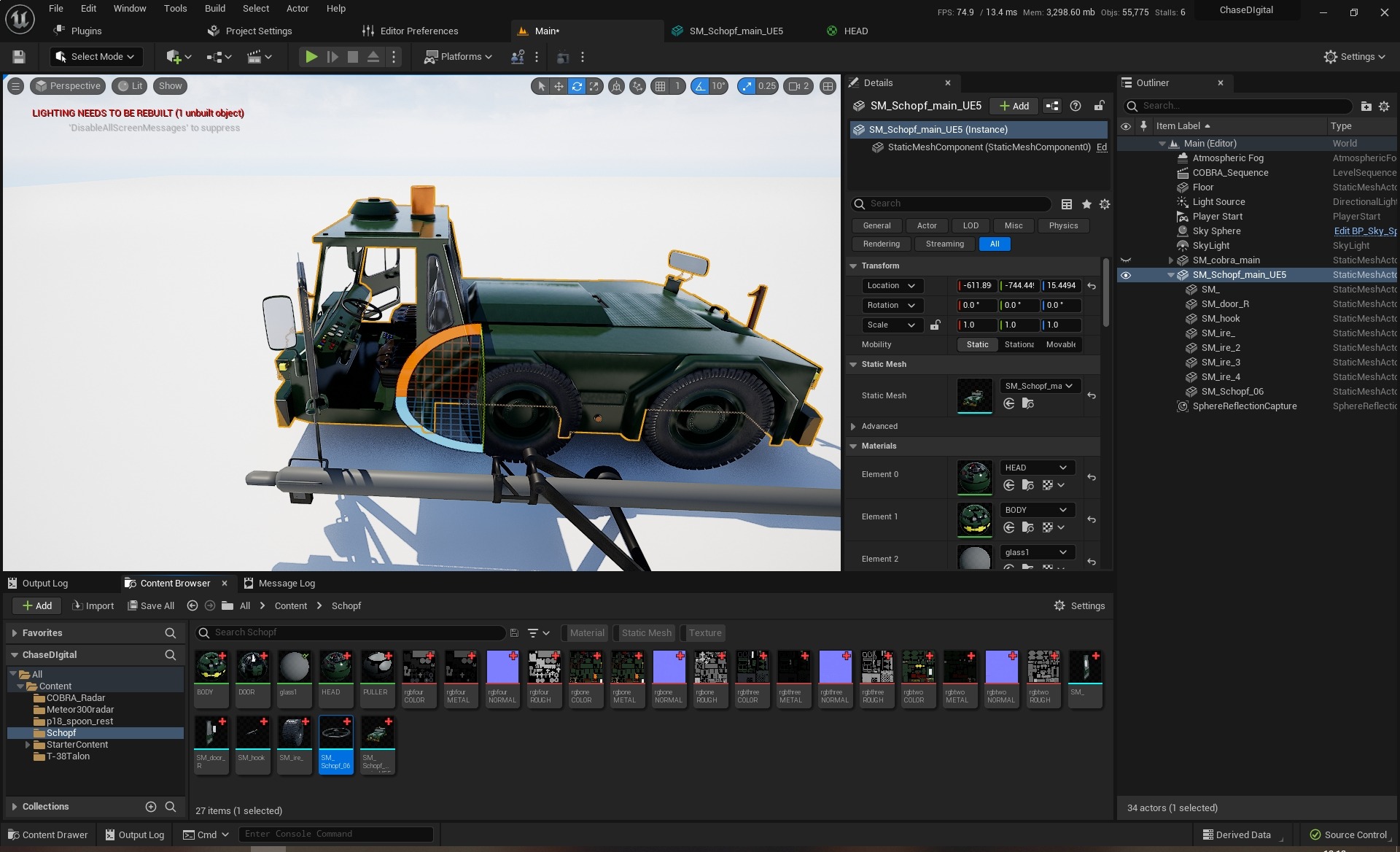Reset the Location value to default
This screenshot has height=852, width=1400.
click(x=1092, y=286)
